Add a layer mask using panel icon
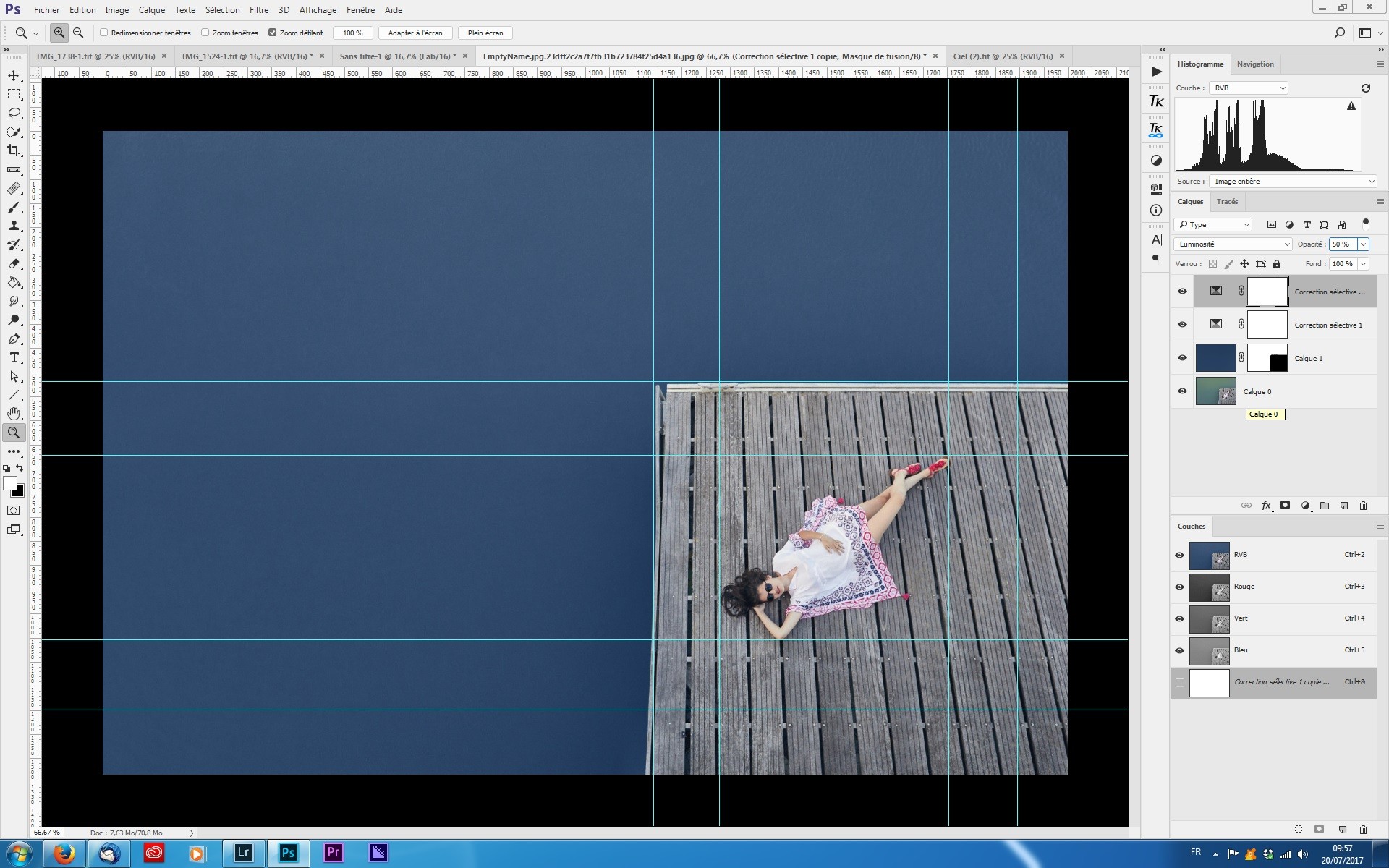The width and height of the screenshot is (1389, 868). click(1285, 506)
